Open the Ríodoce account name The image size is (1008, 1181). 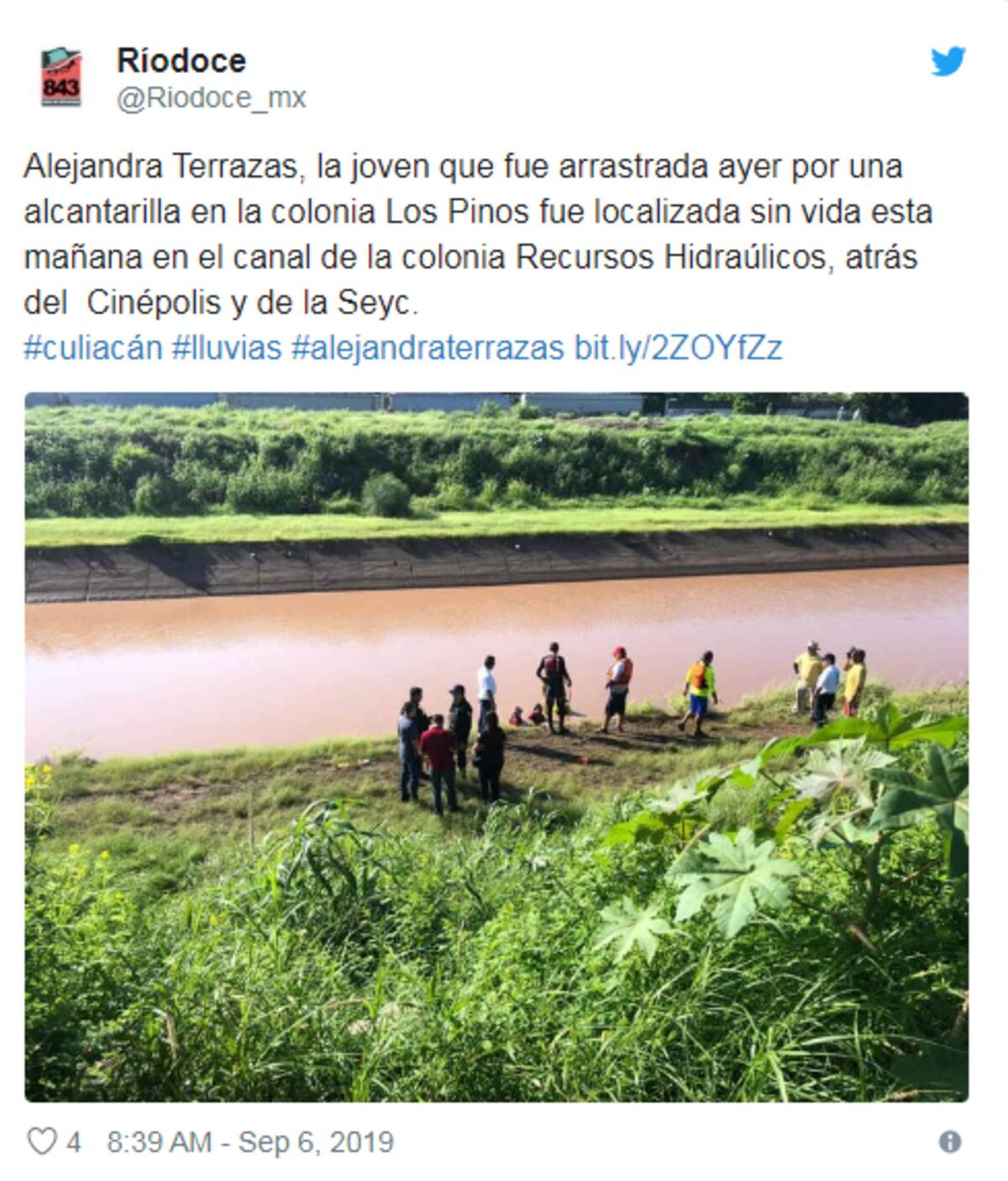pos(181,60)
